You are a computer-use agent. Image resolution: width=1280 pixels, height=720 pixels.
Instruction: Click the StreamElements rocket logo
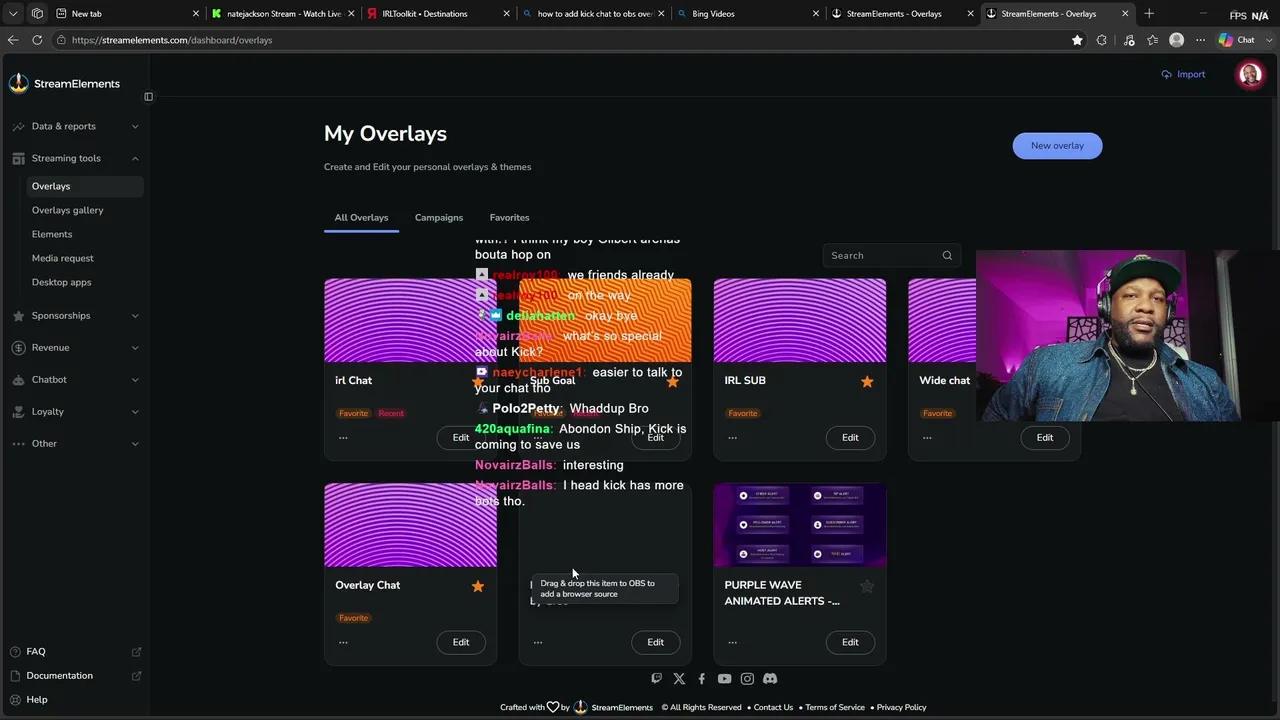(19, 84)
